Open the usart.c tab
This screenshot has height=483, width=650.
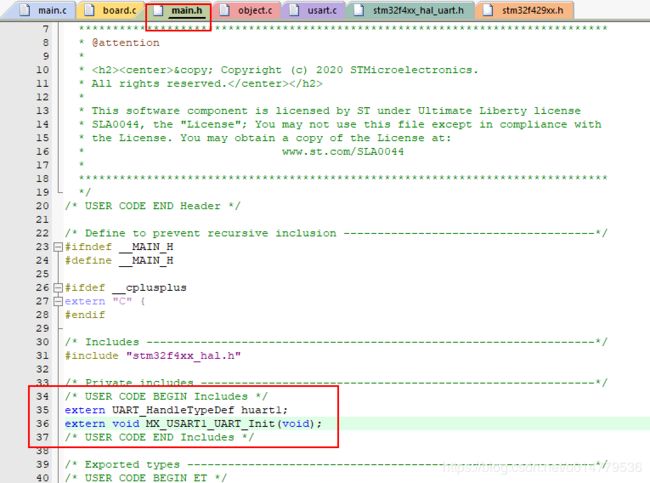pyautogui.click(x=314, y=10)
